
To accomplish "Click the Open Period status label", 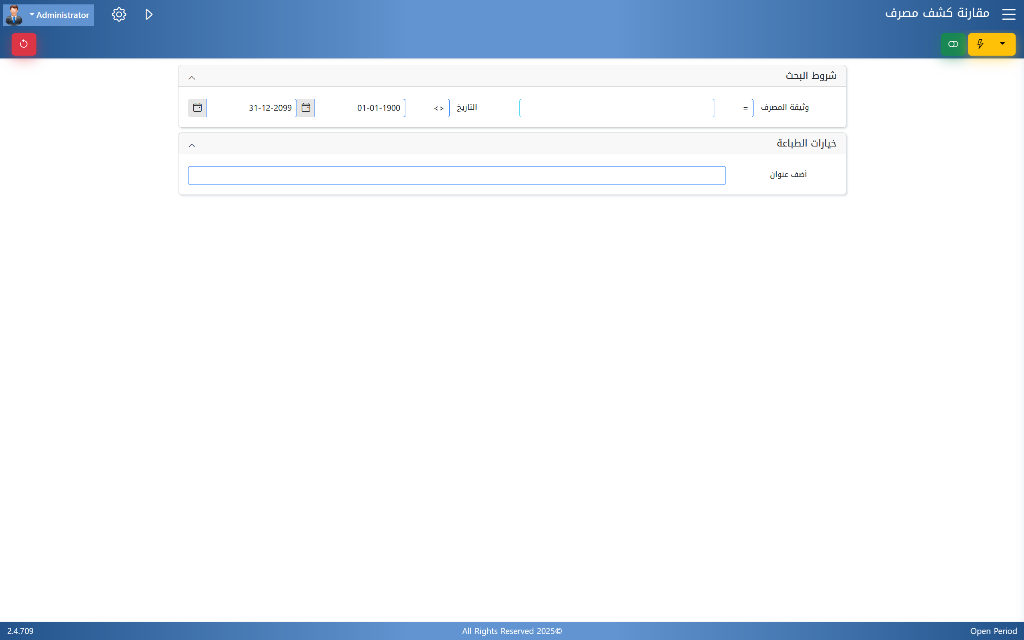I will click(x=993, y=631).
